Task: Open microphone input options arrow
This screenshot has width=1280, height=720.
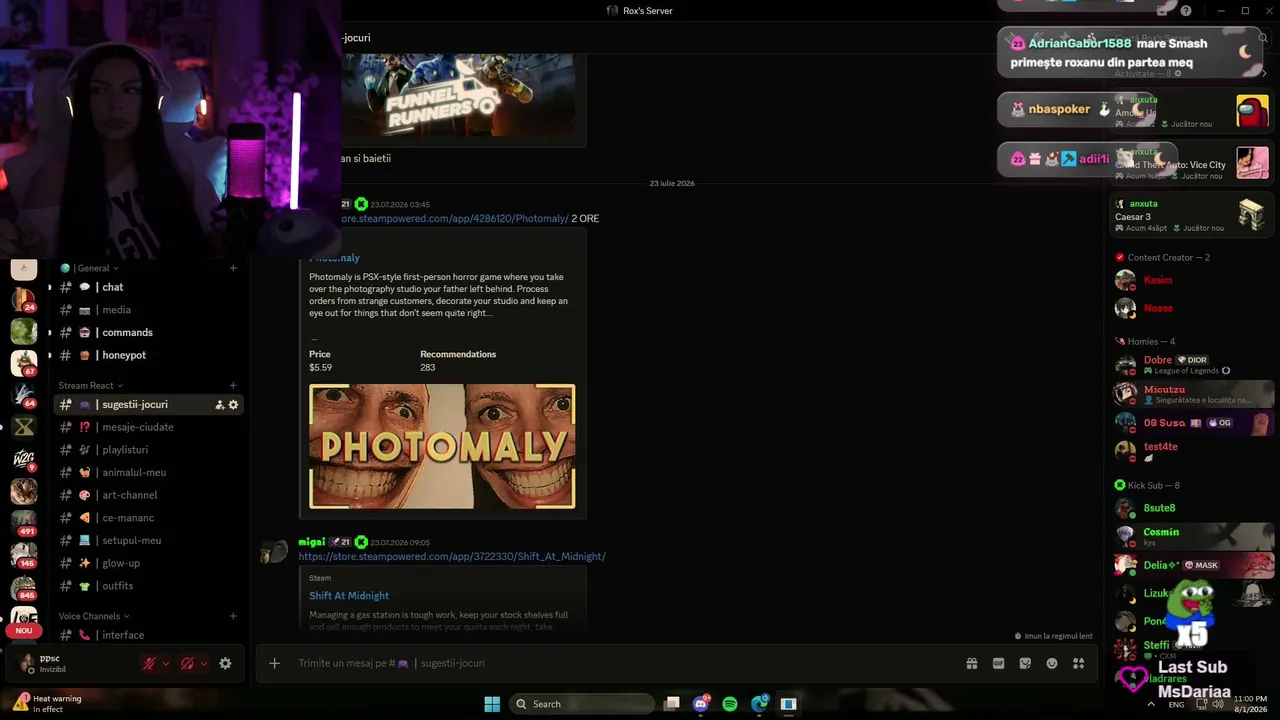Action: tap(166, 663)
